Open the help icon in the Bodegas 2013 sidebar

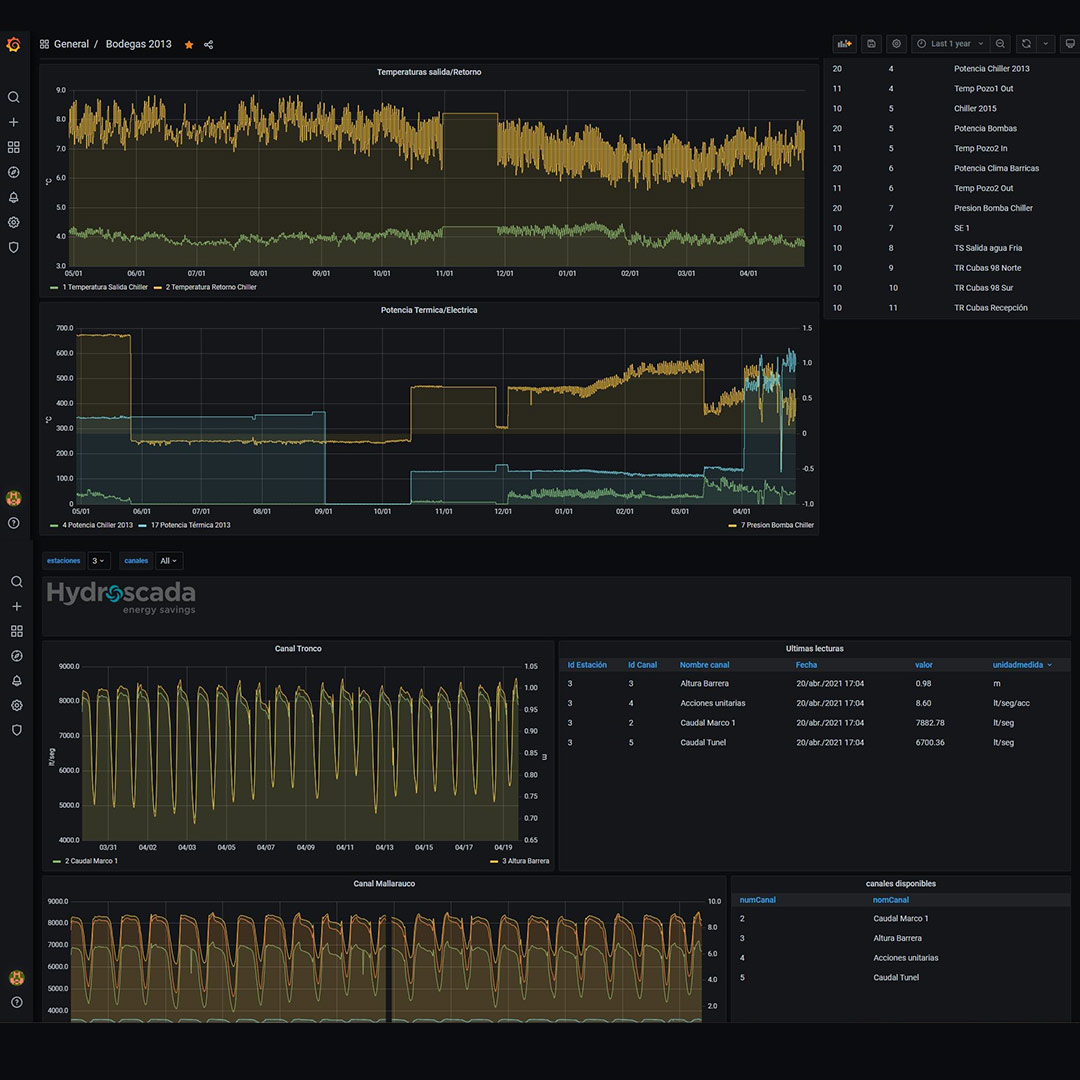[x=13, y=523]
